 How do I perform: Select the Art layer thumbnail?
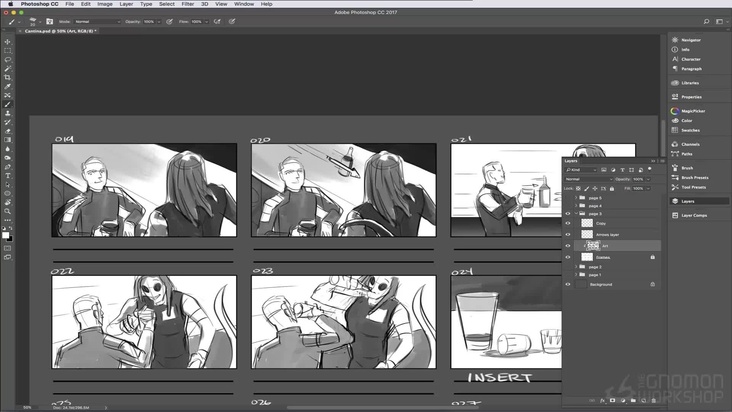tap(592, 245)
